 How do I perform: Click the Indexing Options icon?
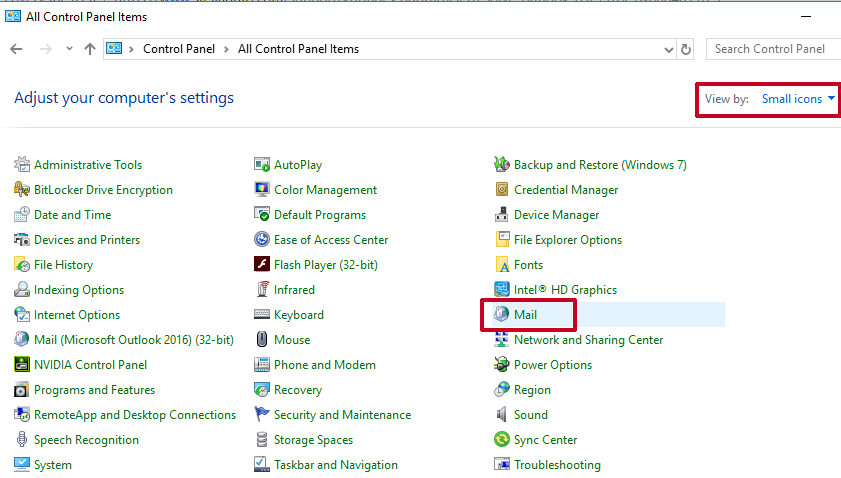point(22,290)
